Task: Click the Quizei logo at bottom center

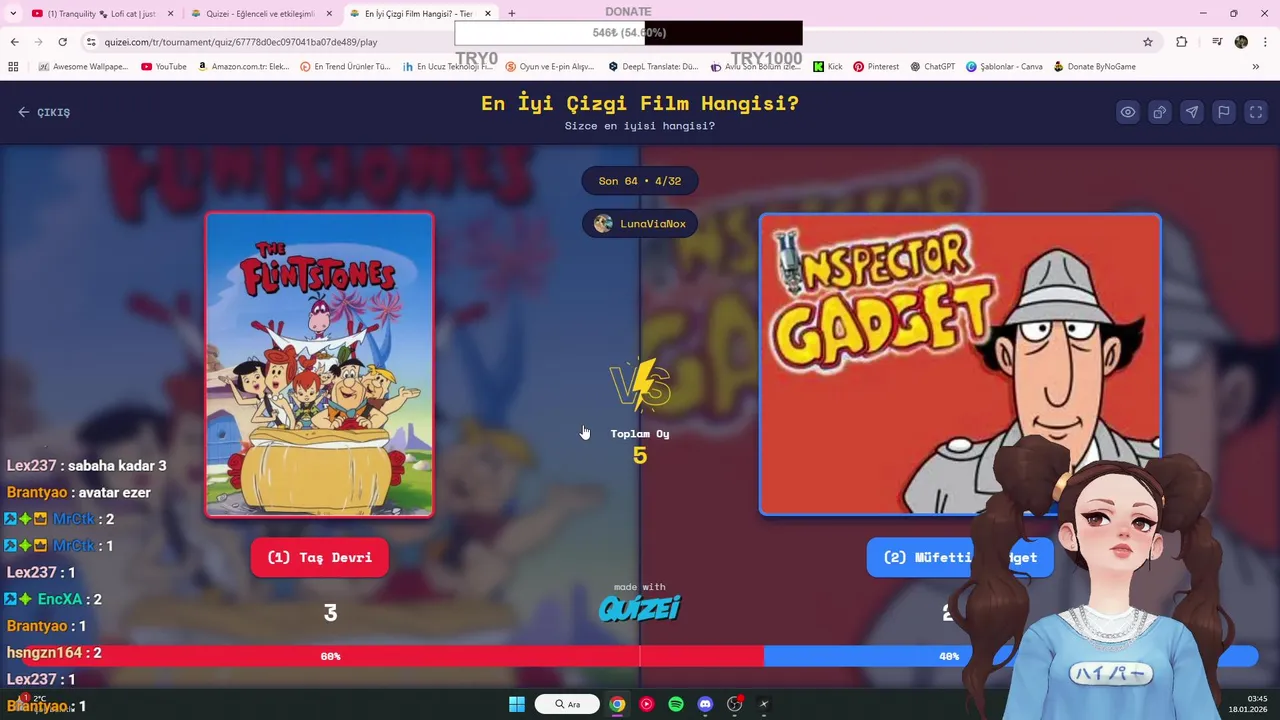Action: 640,607
